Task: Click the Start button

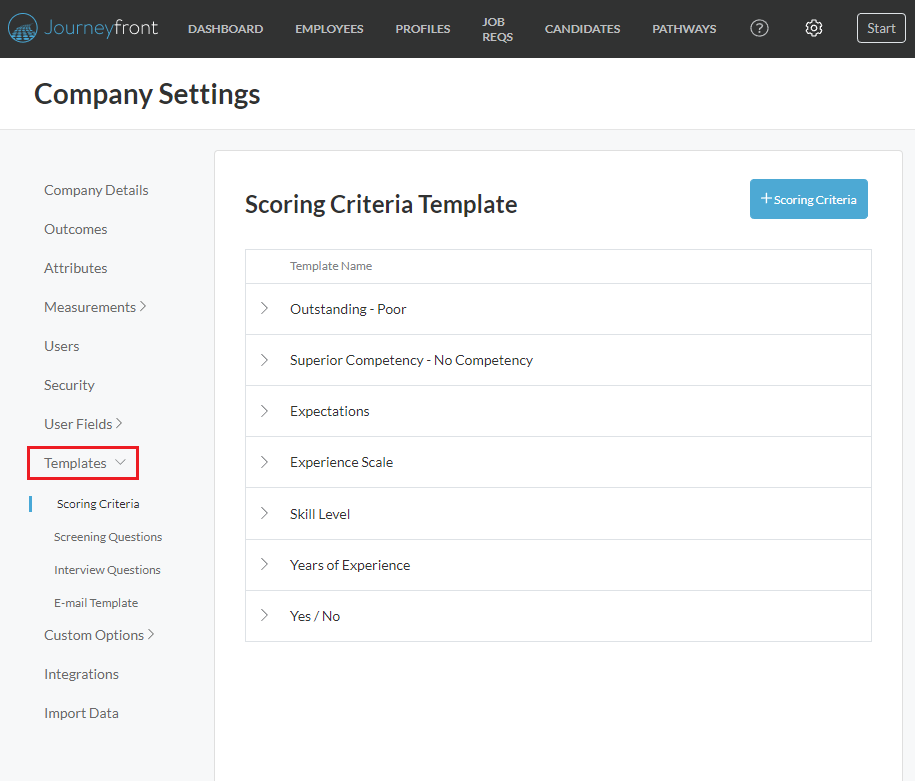Action: tap(880, 27)
